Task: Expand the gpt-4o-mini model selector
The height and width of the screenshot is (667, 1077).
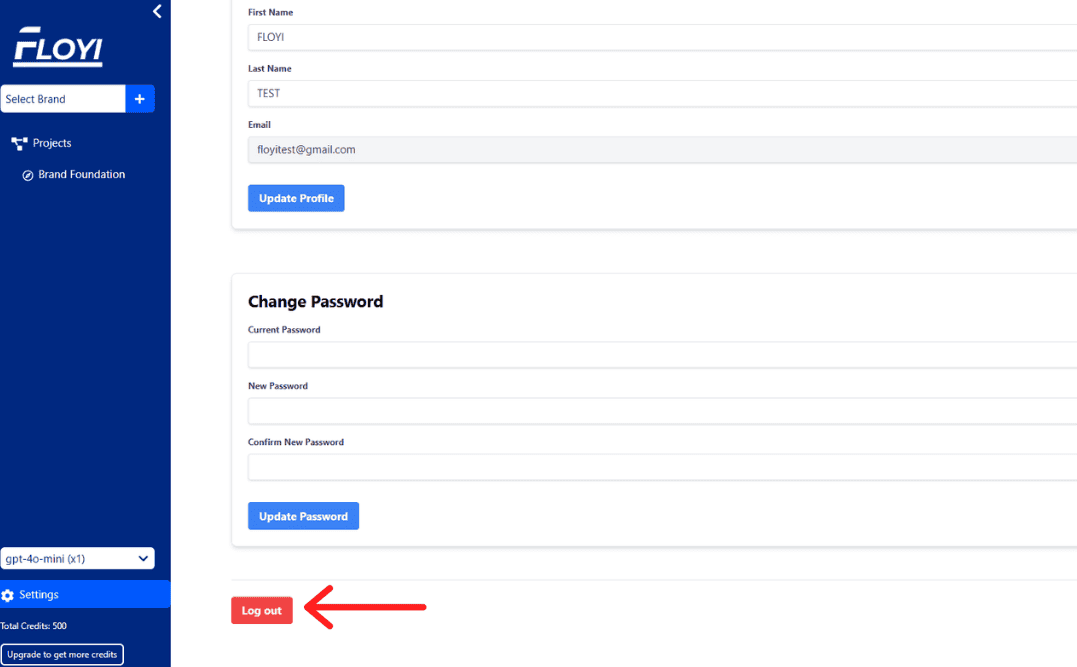Action: pos(78,558)
